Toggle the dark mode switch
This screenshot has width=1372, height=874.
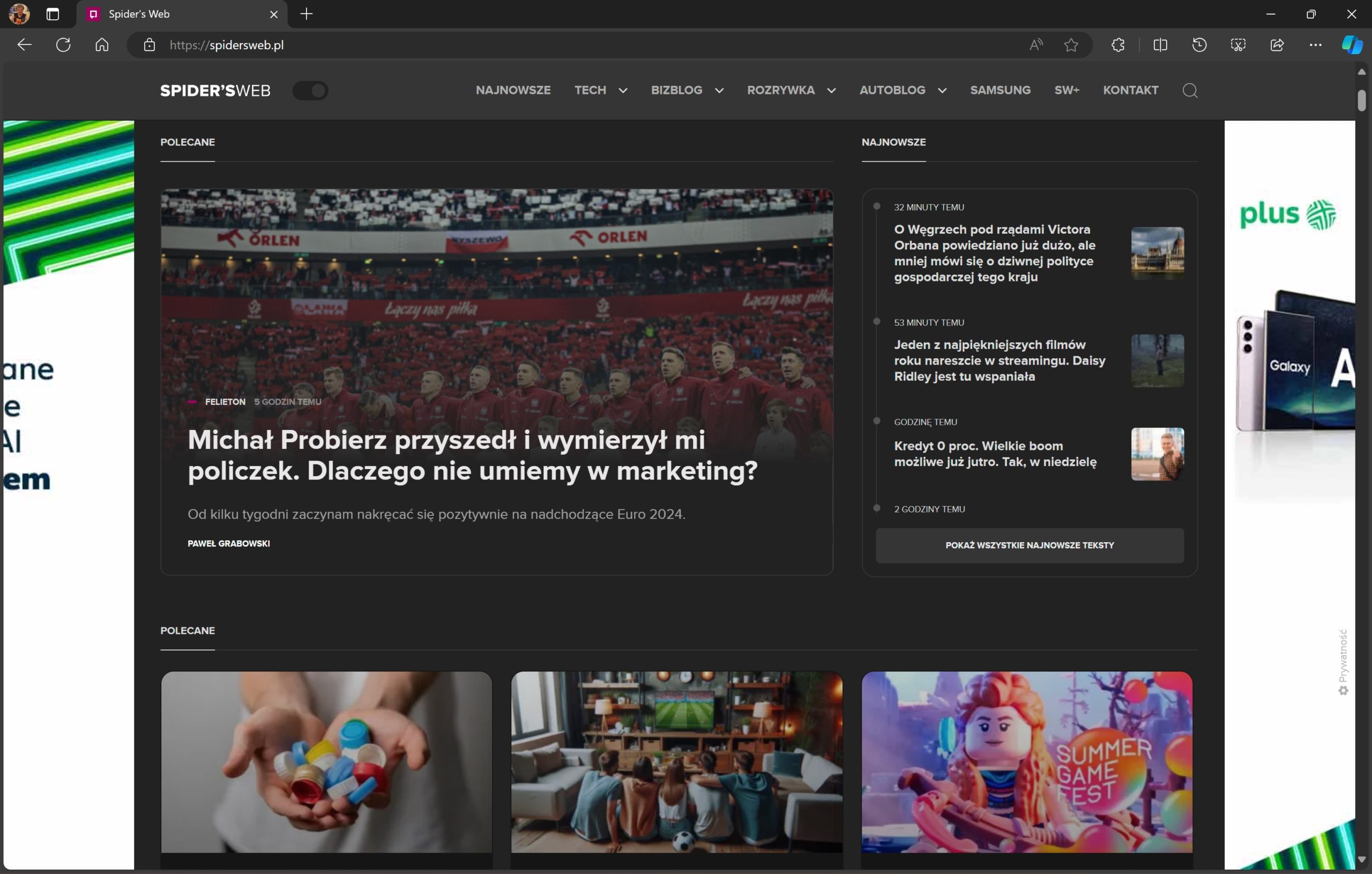(310, 90)
